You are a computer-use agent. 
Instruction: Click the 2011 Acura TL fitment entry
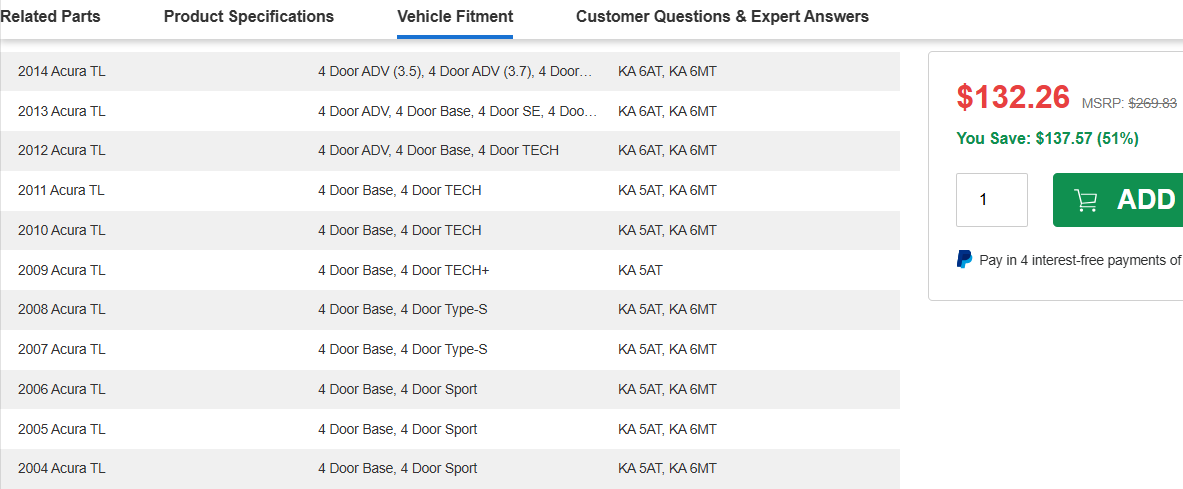450,190
